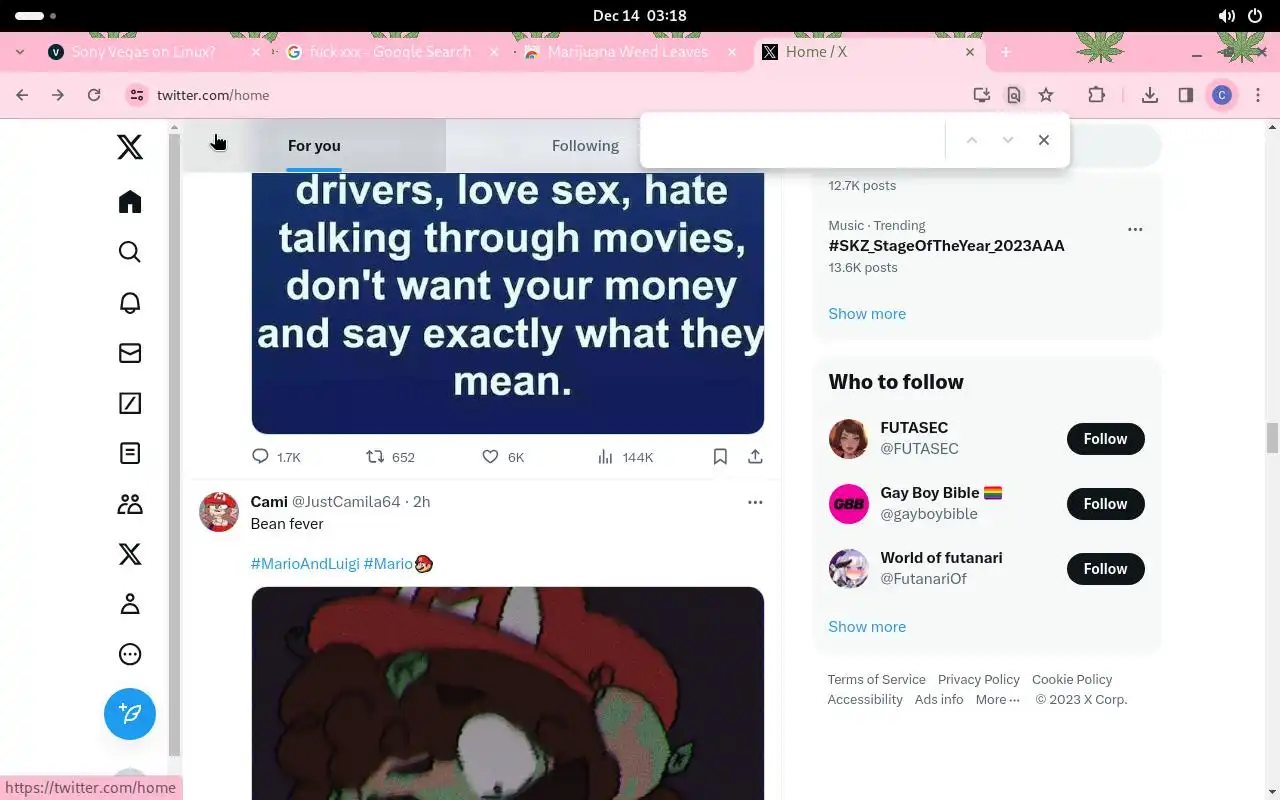This screenshot has width=1280, height=800.
Task: Open options for #SKZ_StageOfTheYear_2023AAA trend
Action: (x=1135, y=229)
